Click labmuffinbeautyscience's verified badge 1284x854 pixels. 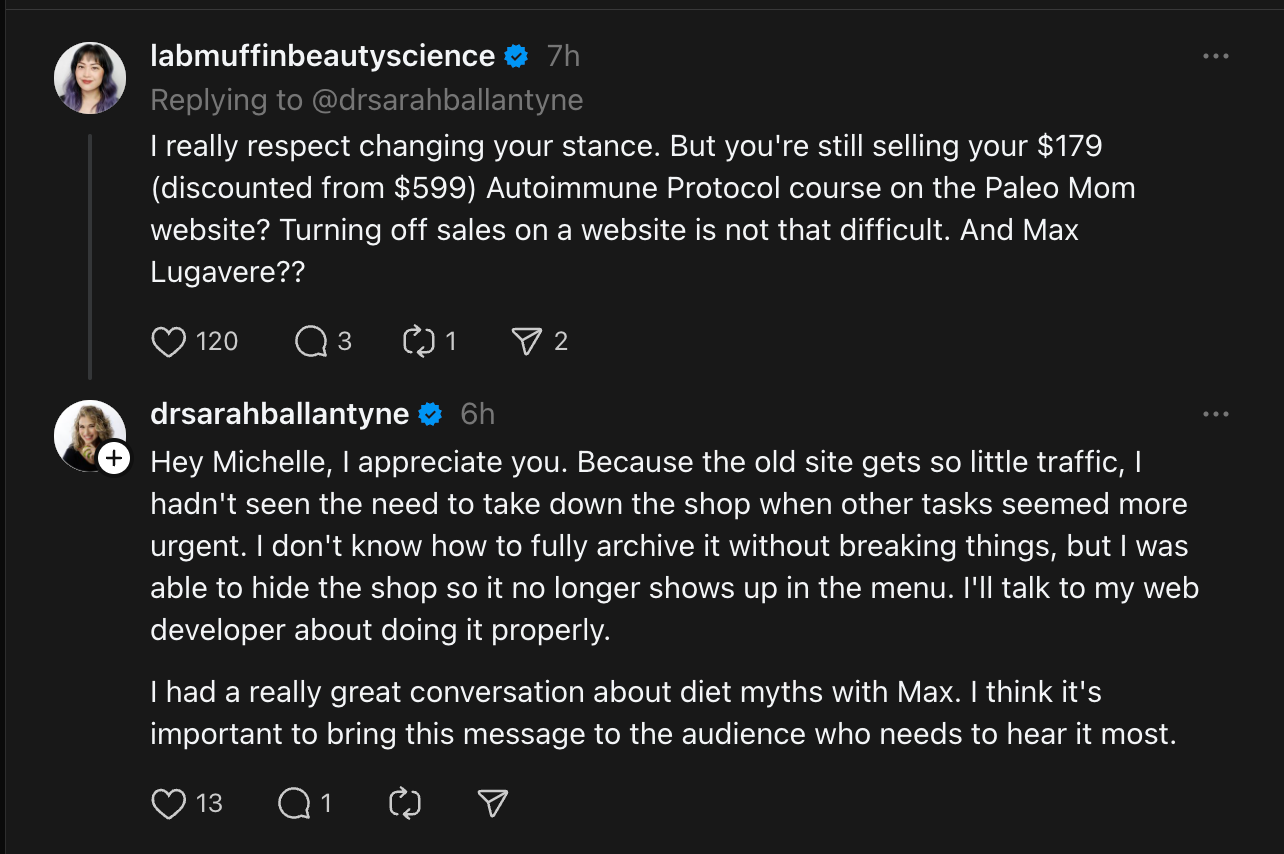pyautogui.click(x=517, y=57)
